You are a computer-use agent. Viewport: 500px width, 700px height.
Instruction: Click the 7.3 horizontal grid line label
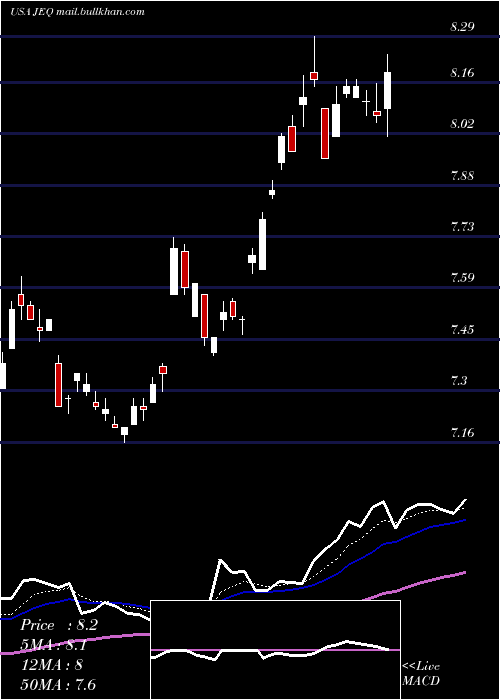pyautogui.click(x=460, y=381)
